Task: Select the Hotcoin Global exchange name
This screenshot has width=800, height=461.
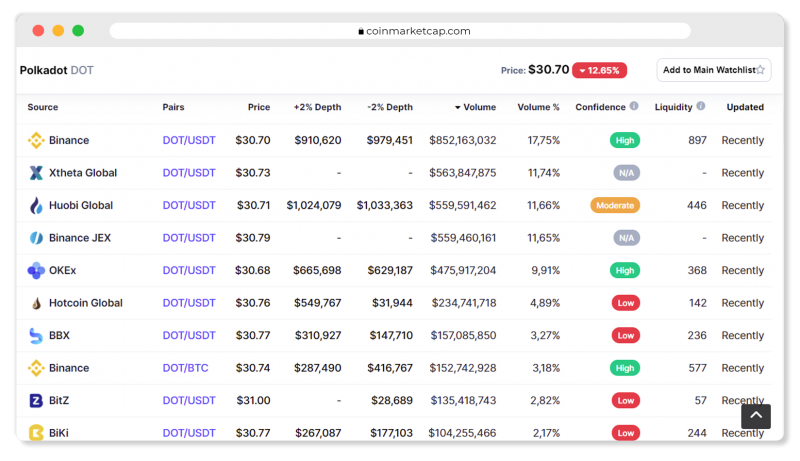Action: [86, 303]
